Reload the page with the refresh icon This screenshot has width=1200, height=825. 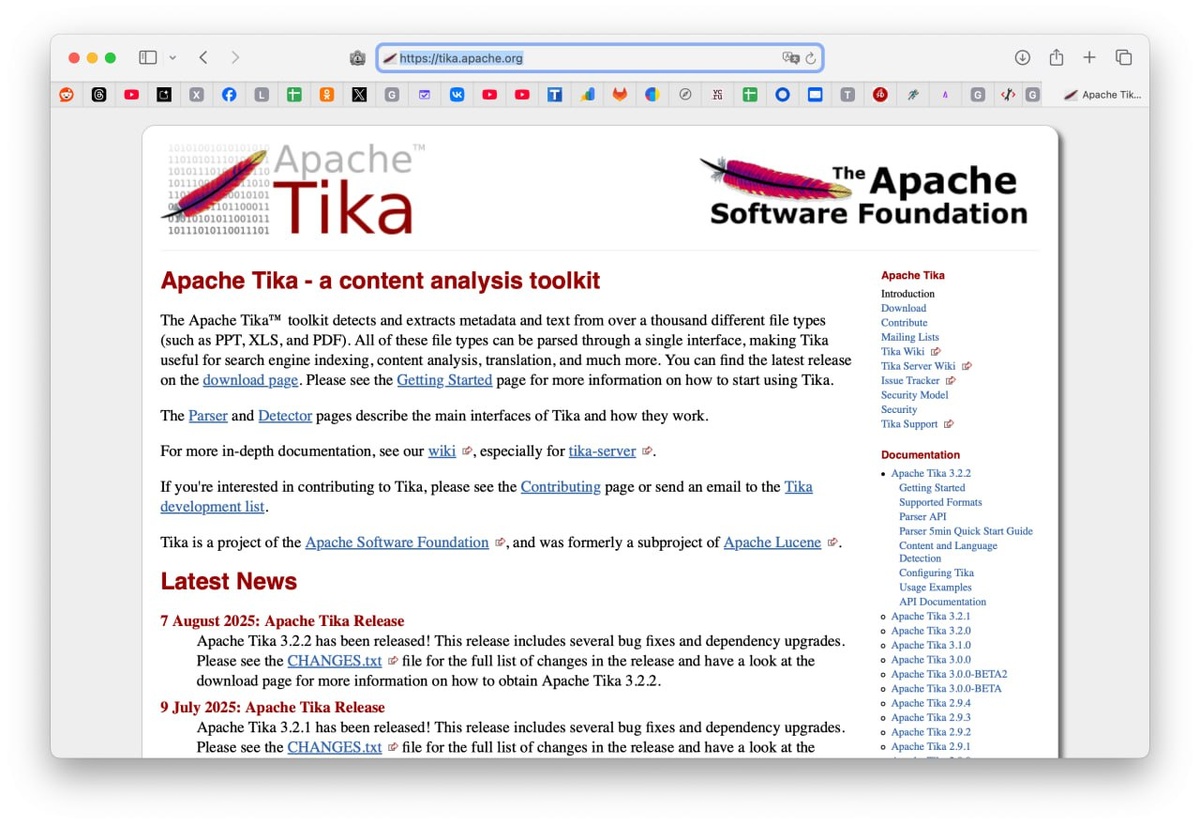click(811, 58)
